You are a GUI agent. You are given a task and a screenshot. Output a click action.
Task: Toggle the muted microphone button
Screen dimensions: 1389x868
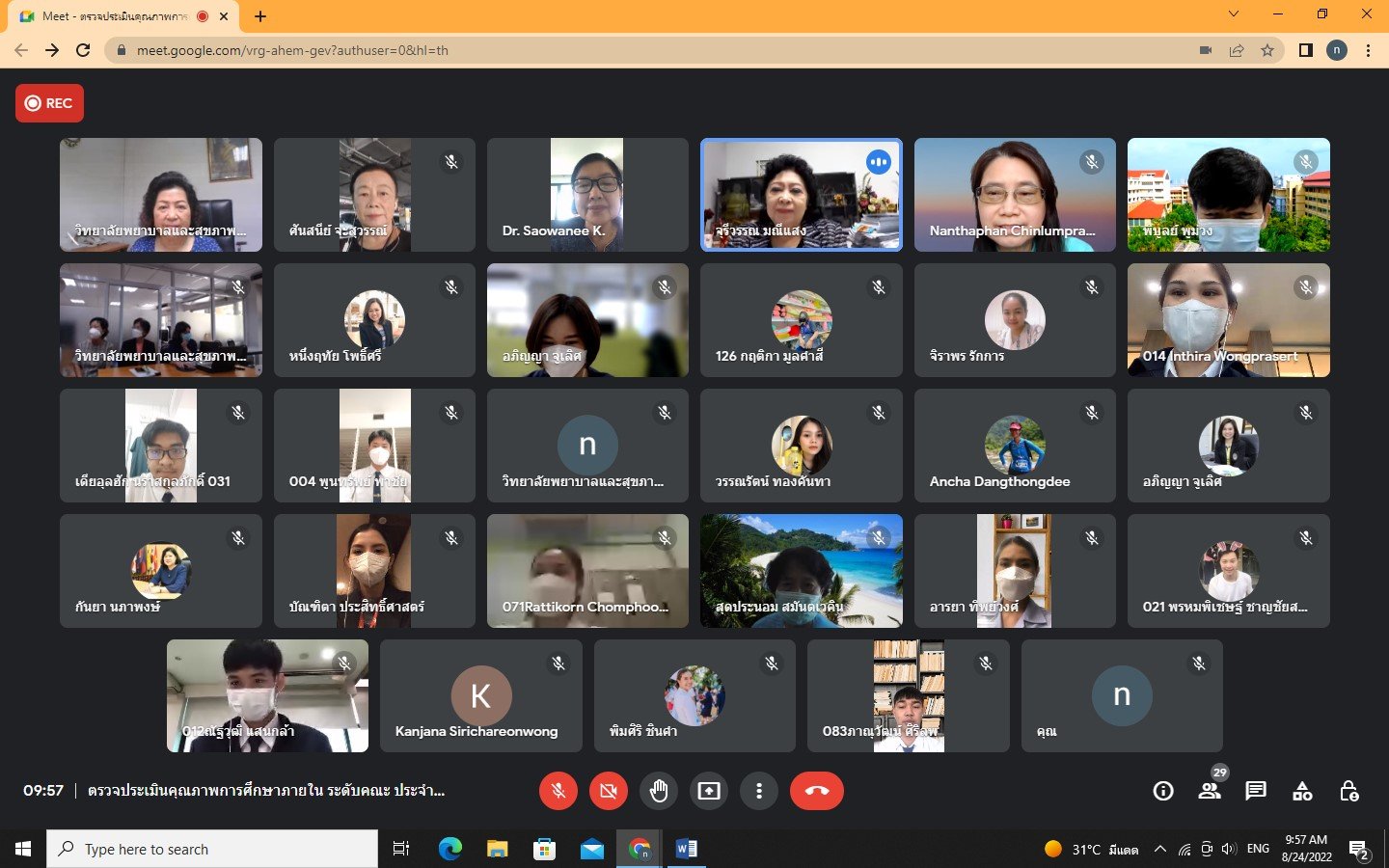point(558,791)
